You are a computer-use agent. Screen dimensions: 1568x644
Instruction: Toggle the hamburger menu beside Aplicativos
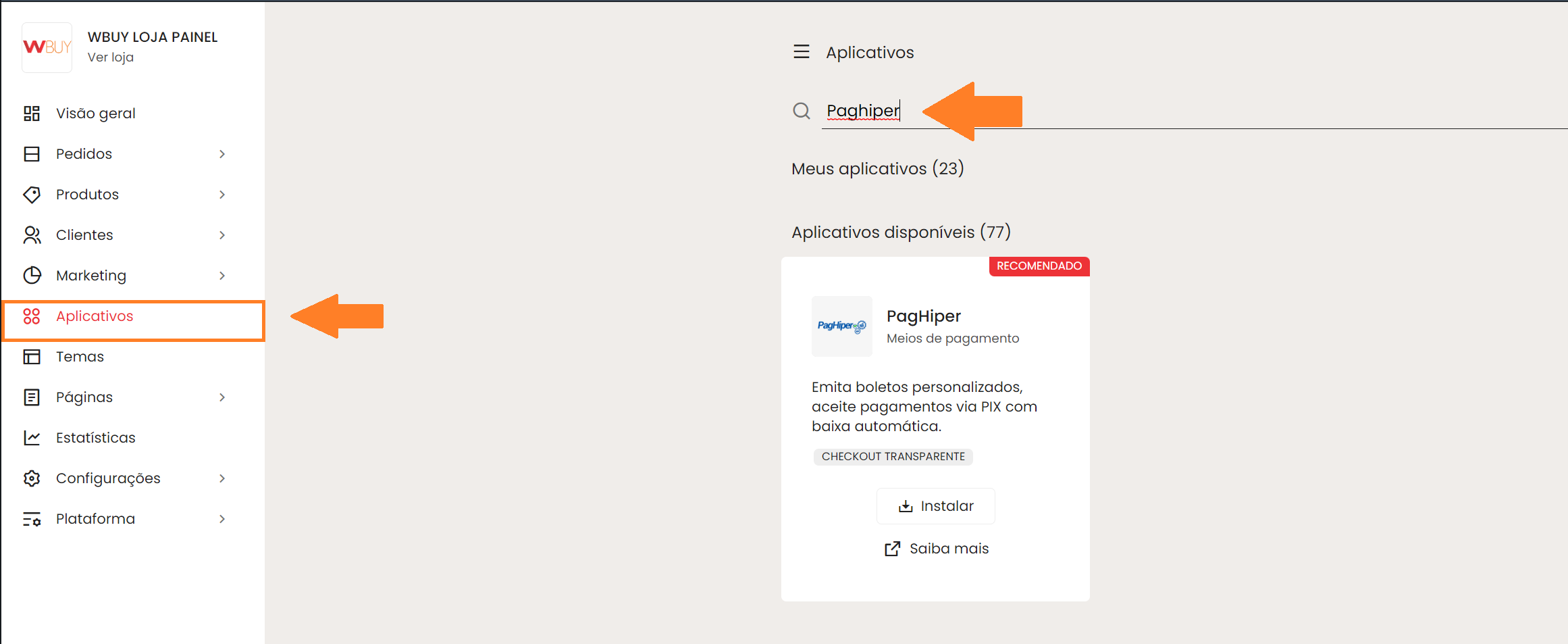coord(802,51)
